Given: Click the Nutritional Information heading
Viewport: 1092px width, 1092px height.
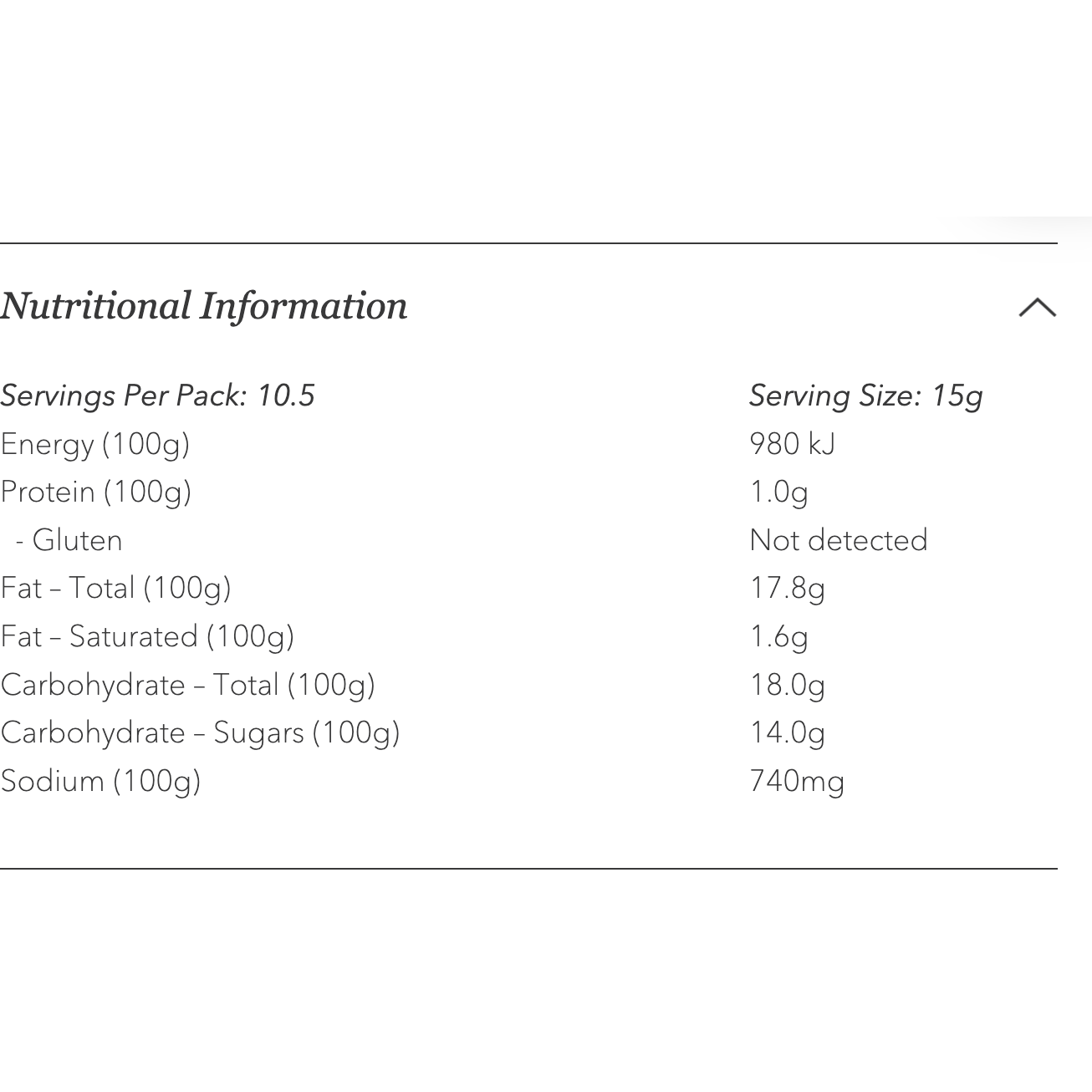Looking at the screenshot, I should pyautogui.click(x=204, y=306).
